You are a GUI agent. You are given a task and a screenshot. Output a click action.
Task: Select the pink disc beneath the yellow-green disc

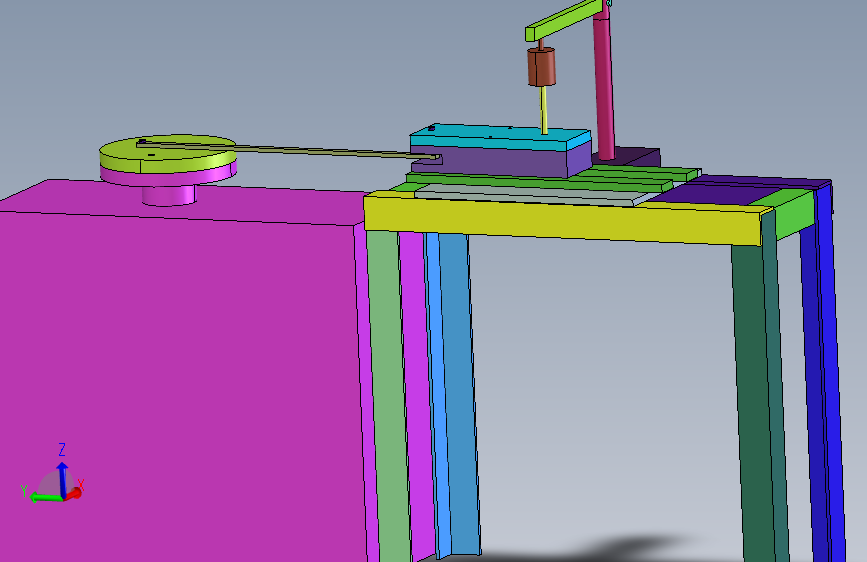coord(169,175)
